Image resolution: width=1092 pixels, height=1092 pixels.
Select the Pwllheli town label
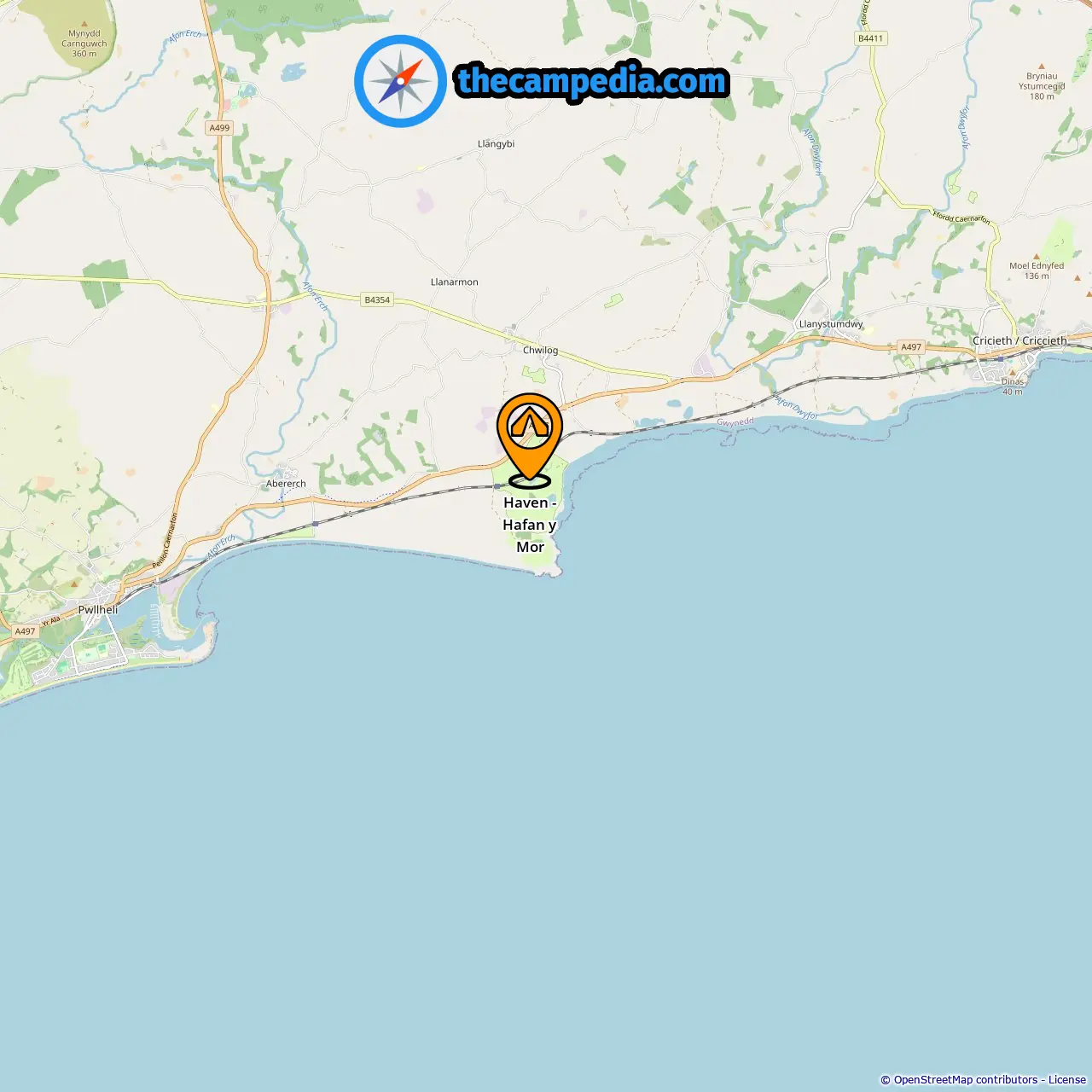98,610
